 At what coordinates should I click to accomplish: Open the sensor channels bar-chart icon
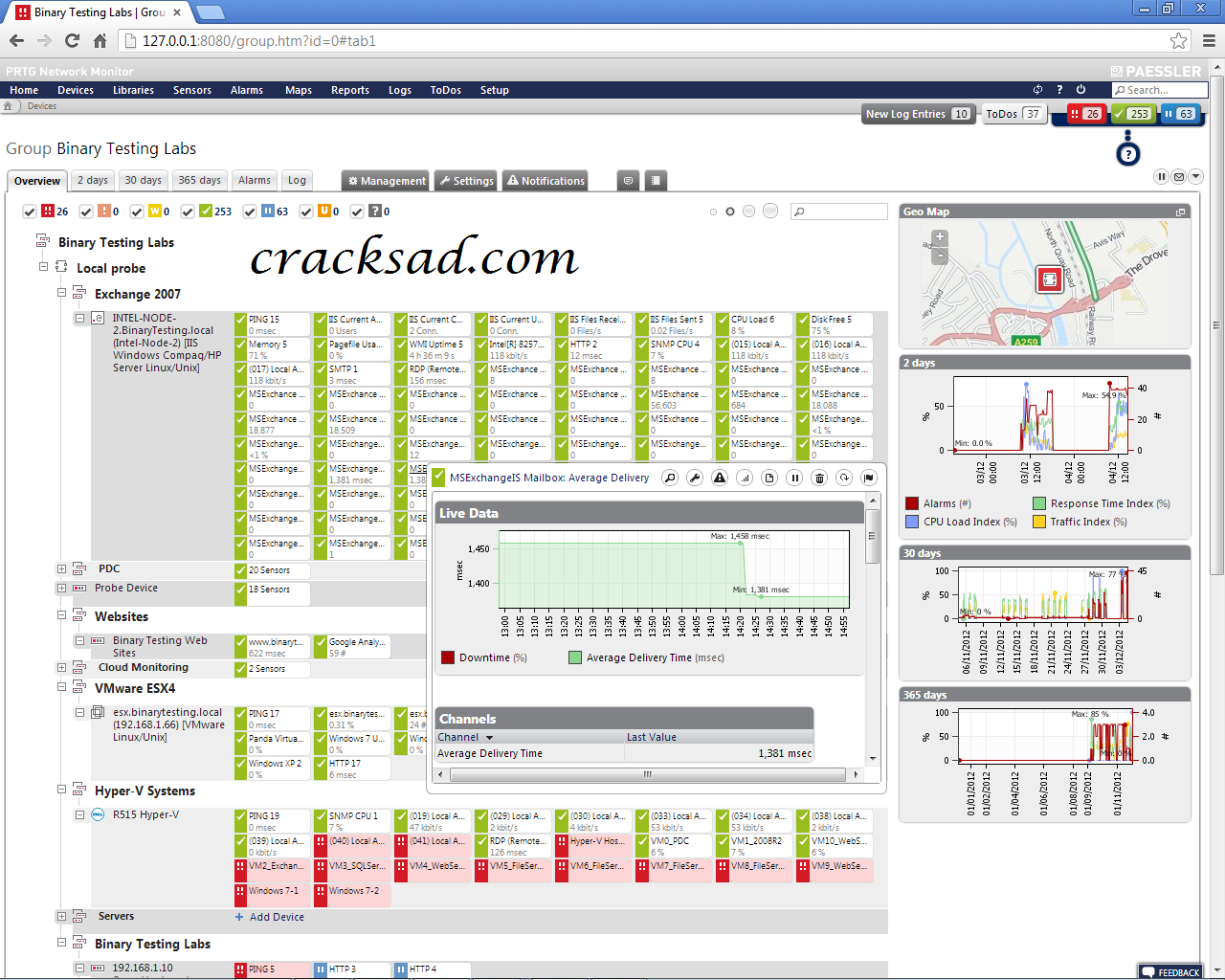click(x=745, y=478)
